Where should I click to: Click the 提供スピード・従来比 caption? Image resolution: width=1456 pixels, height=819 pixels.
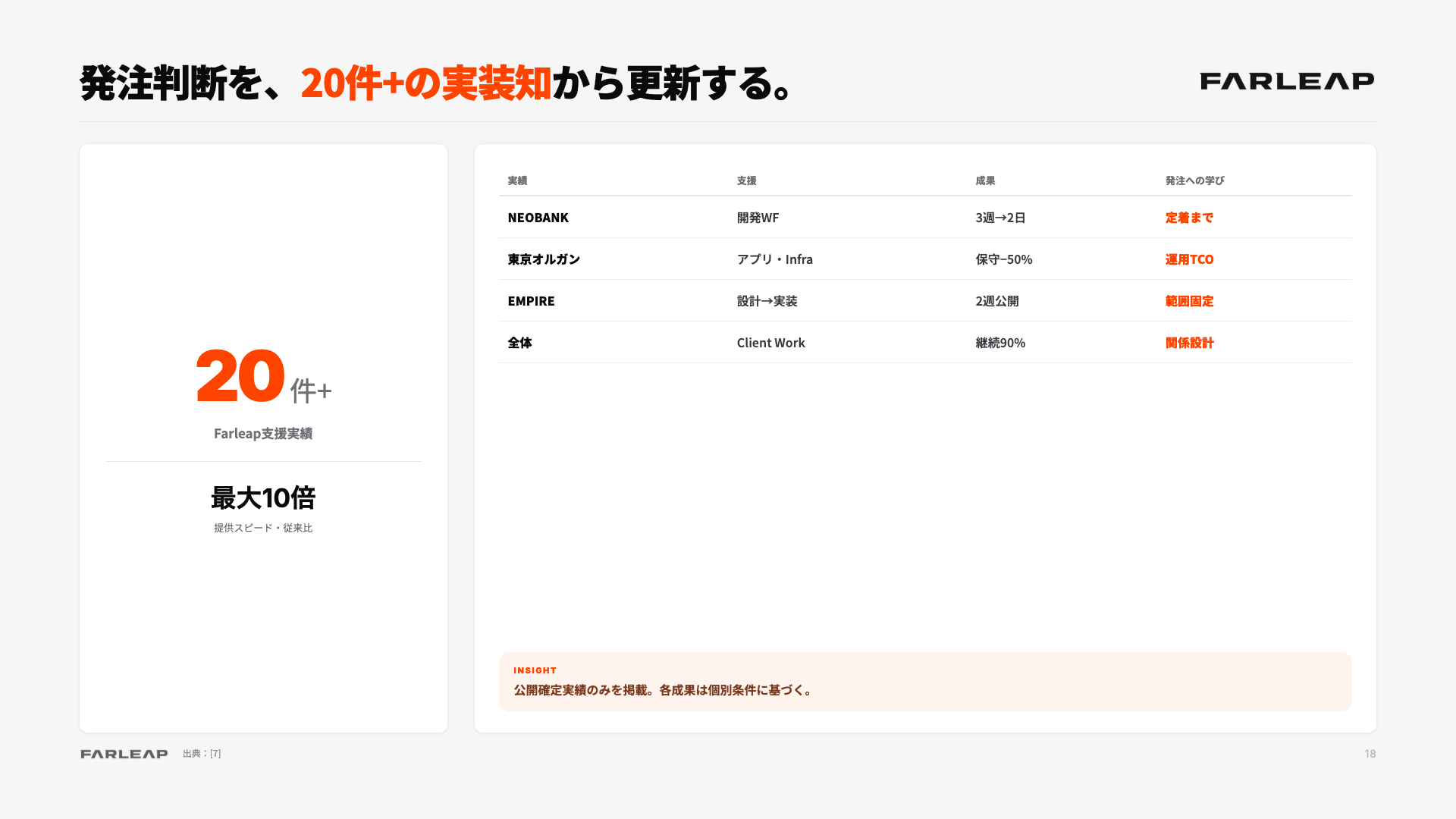(x=263, y=528)
